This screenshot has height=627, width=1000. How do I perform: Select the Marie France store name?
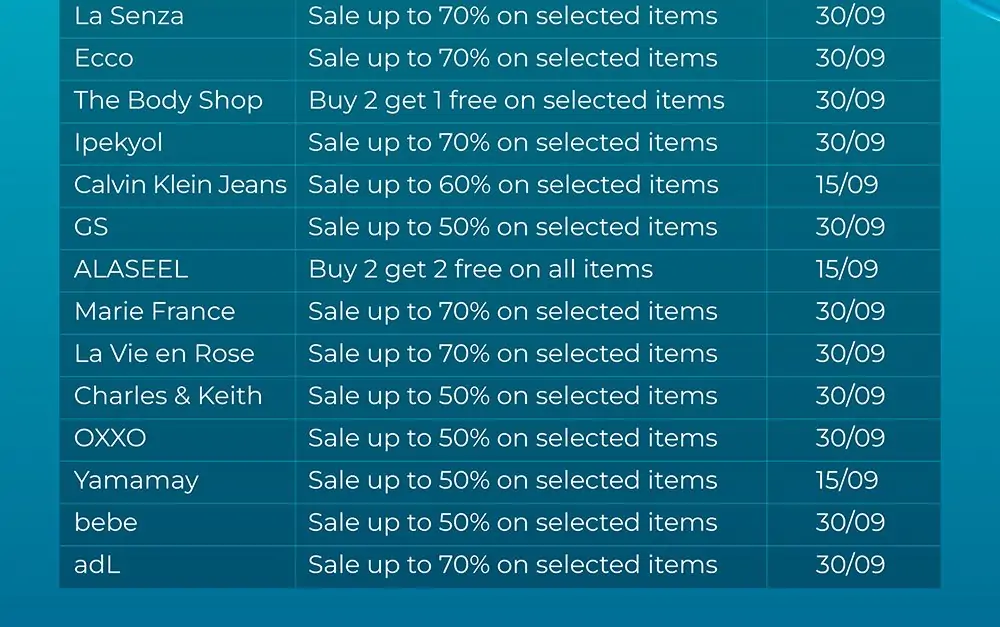[x=155, y=311]
